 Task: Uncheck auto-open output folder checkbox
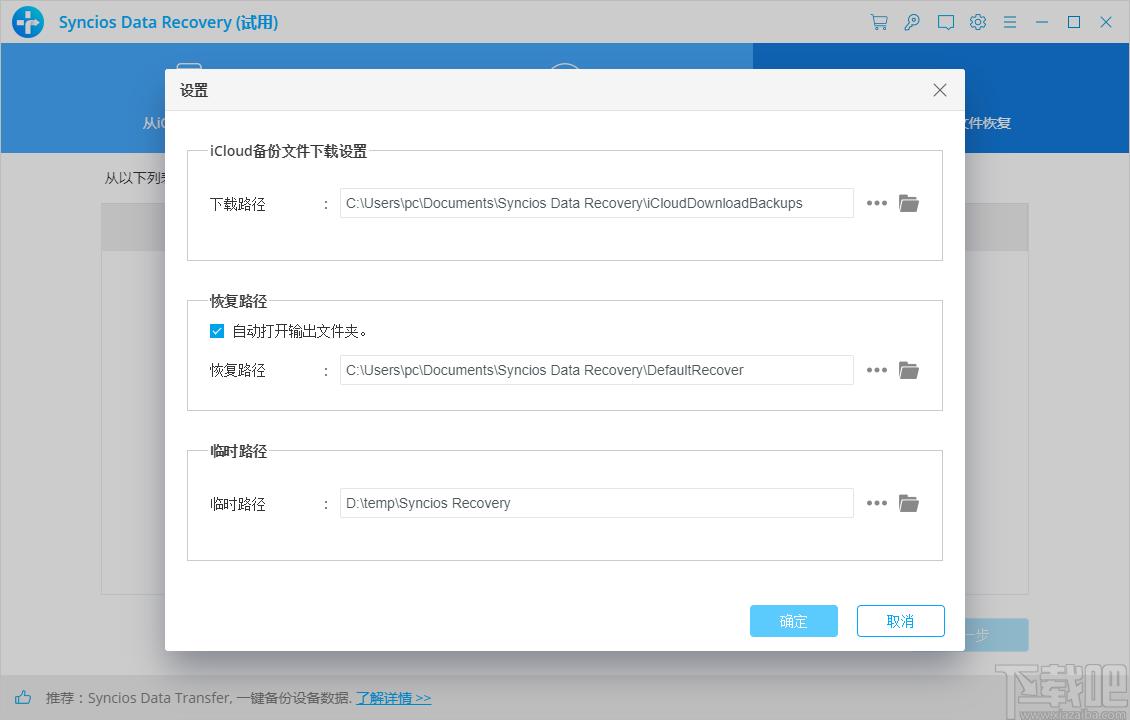(x=217, y=331)
